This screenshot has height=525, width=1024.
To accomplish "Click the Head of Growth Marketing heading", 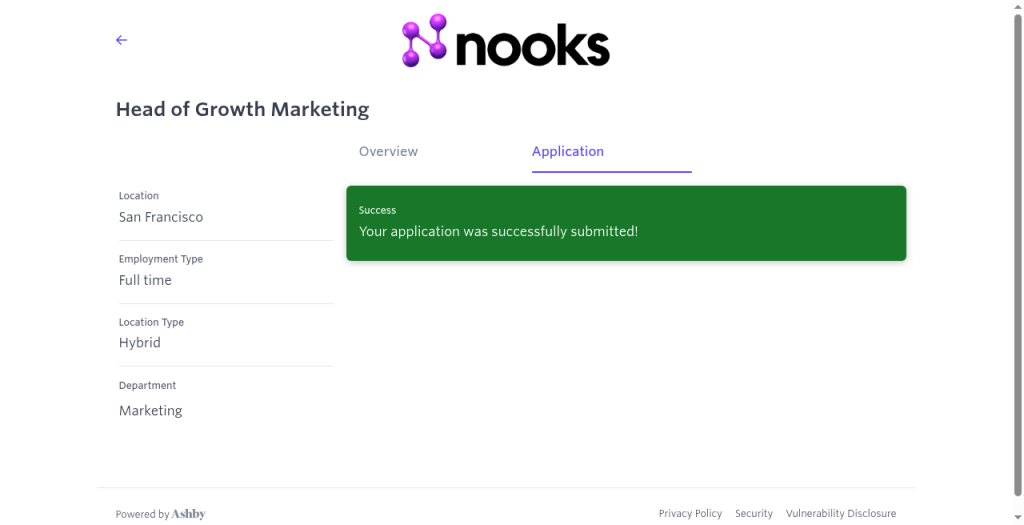I will (242, 109).
